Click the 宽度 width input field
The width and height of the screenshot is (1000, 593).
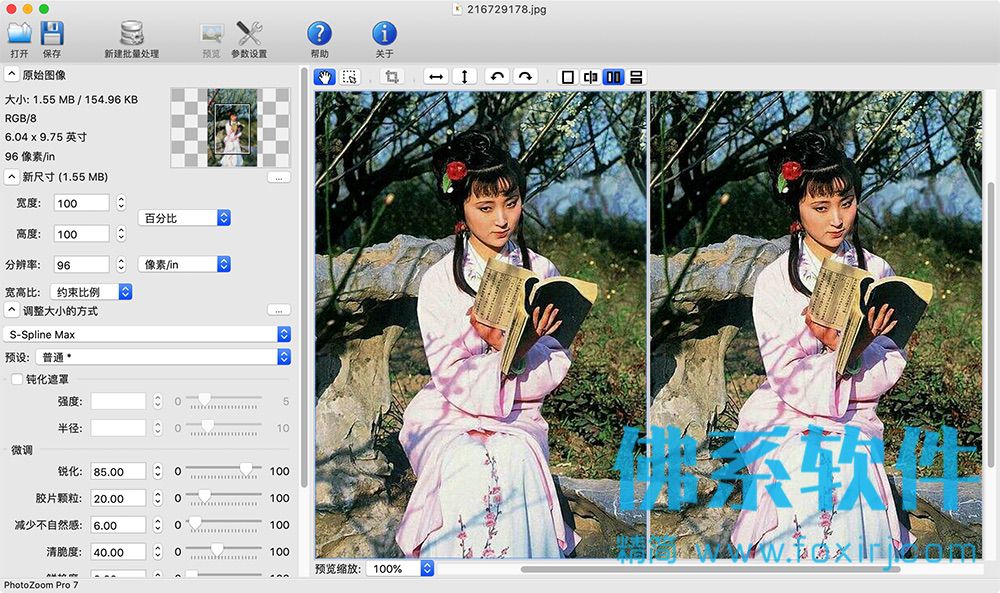tap(82, 203)
